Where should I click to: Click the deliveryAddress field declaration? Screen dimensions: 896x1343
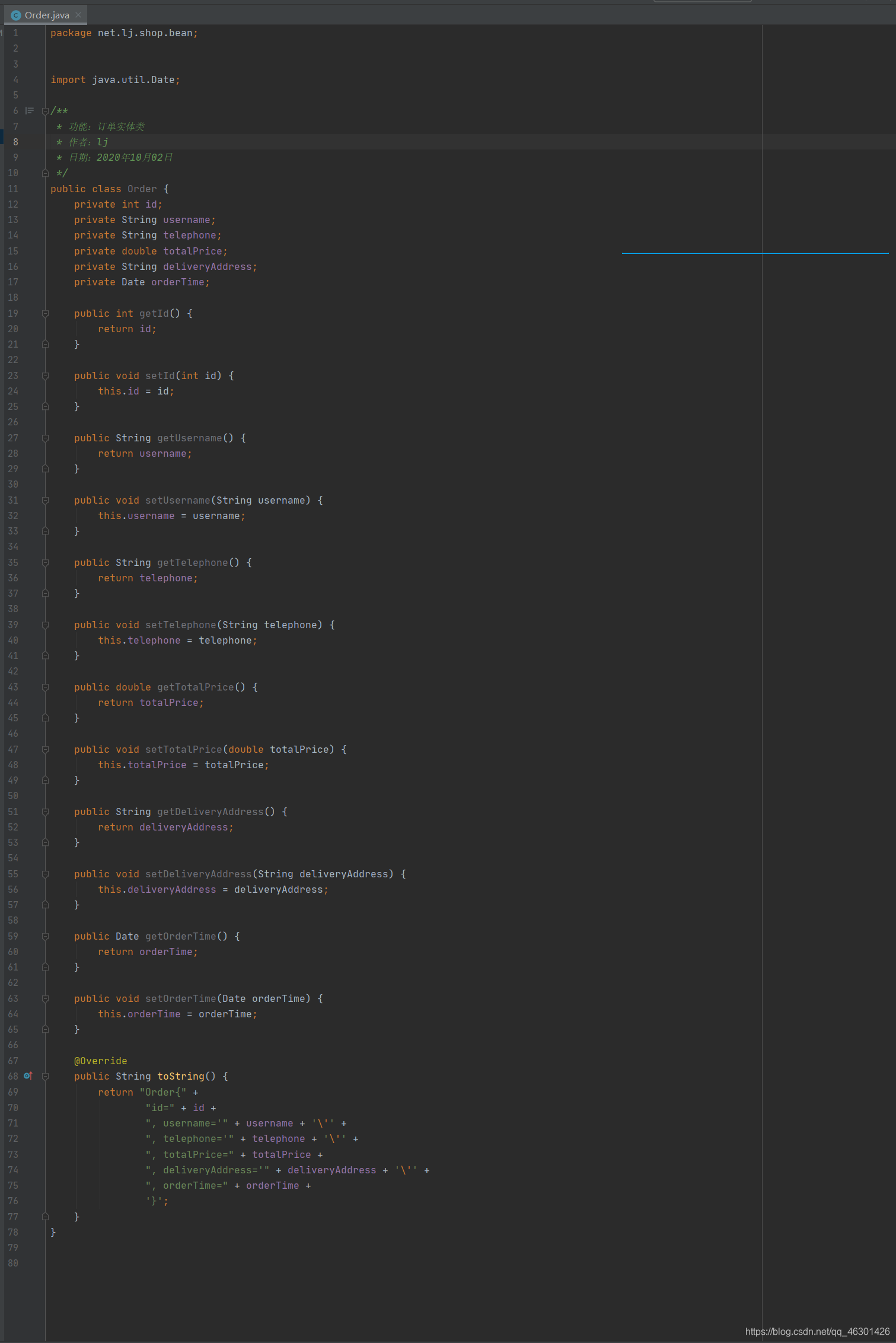(165, 266)
